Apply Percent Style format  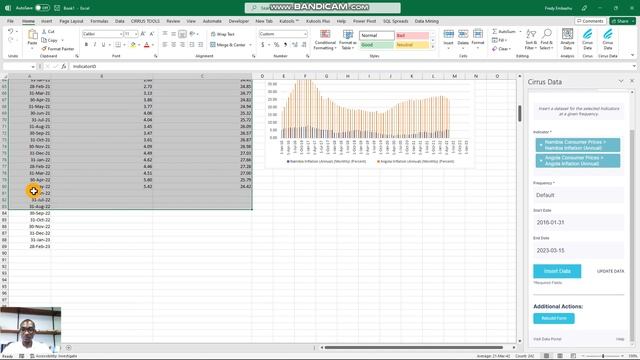click(x=276, y=44)
